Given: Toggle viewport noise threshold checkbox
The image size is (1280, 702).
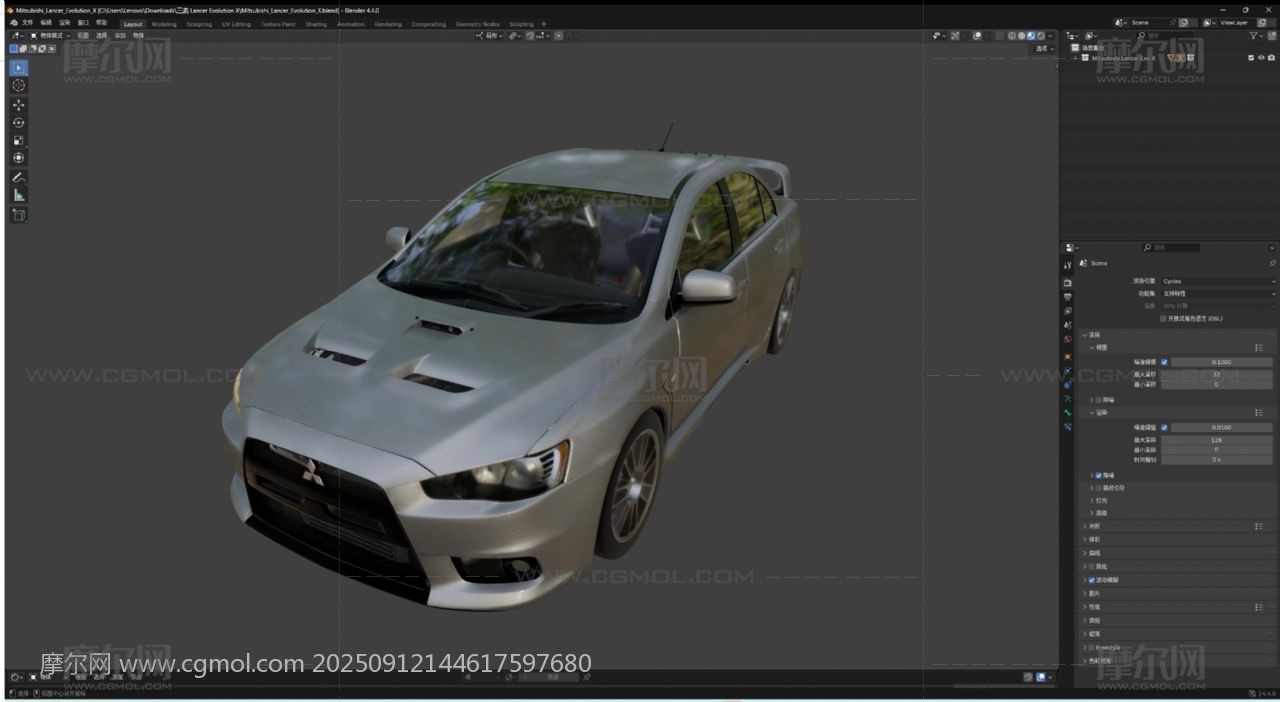Looking at the screenshot, I should (x=1164, y=362).
